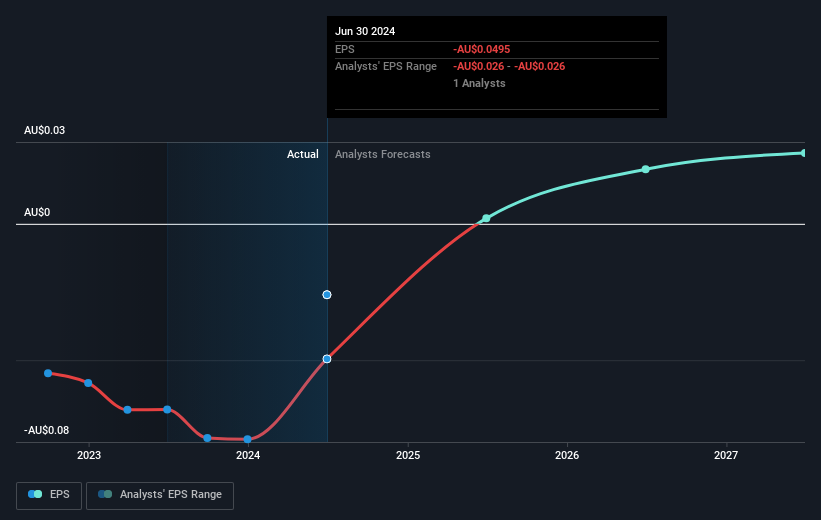
Task: Click the 2026 x-axis year label
Action: (x=567, y=455)
